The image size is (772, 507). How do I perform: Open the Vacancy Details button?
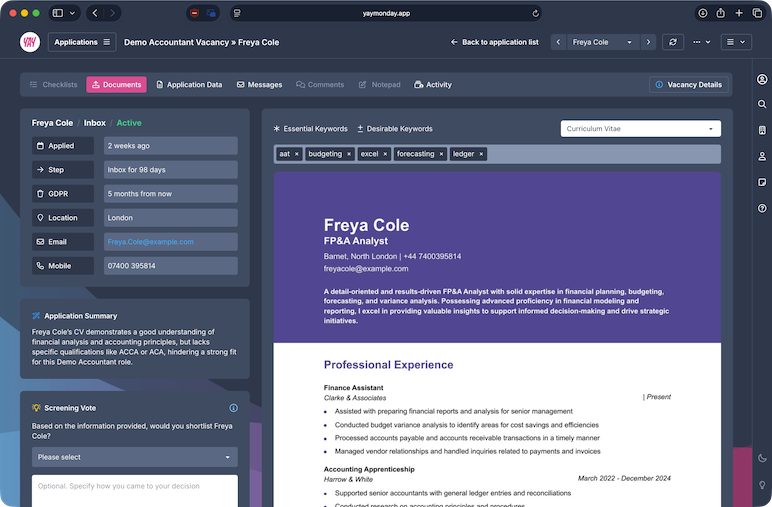(688, 85)
